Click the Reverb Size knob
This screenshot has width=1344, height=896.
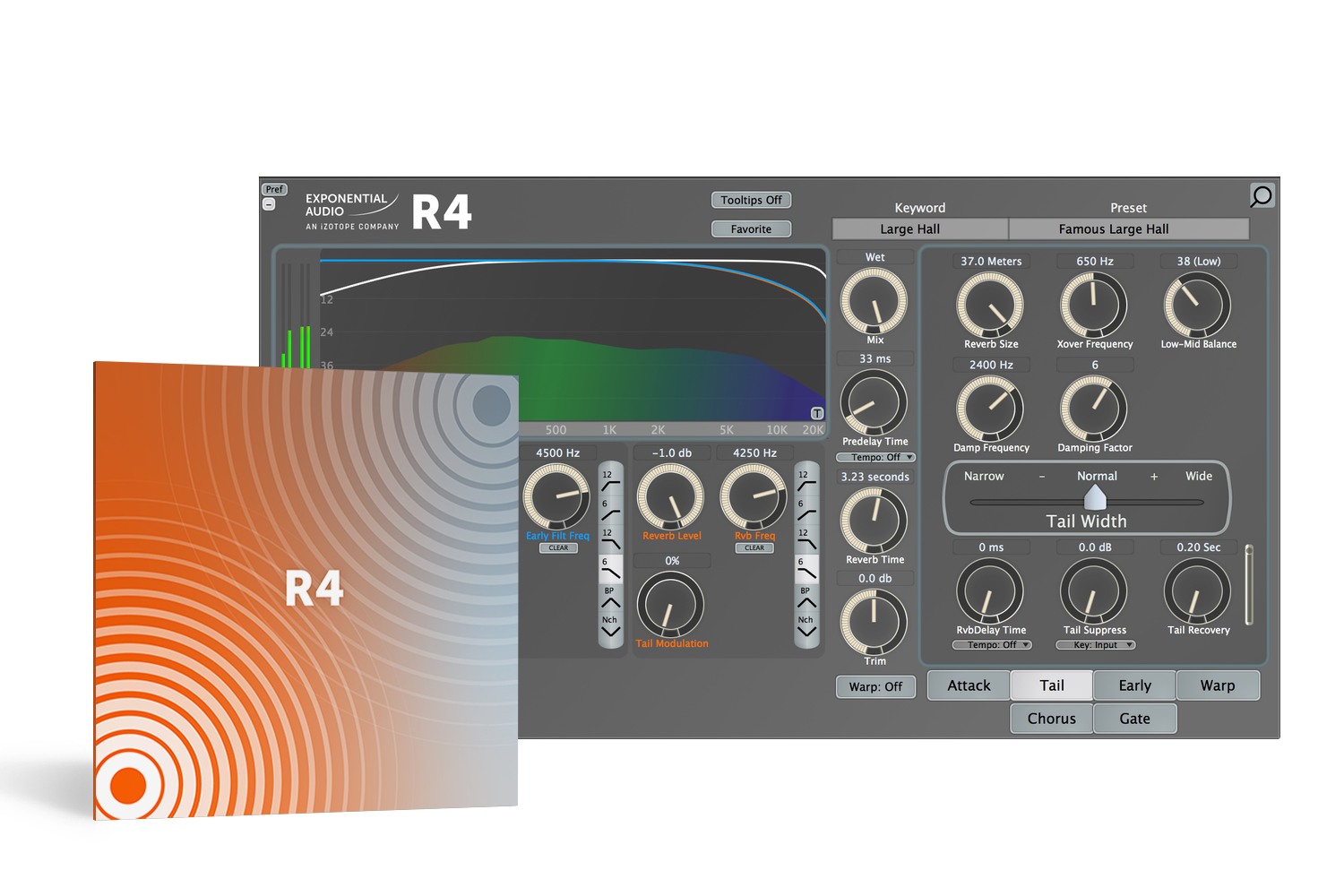[990, 305]
